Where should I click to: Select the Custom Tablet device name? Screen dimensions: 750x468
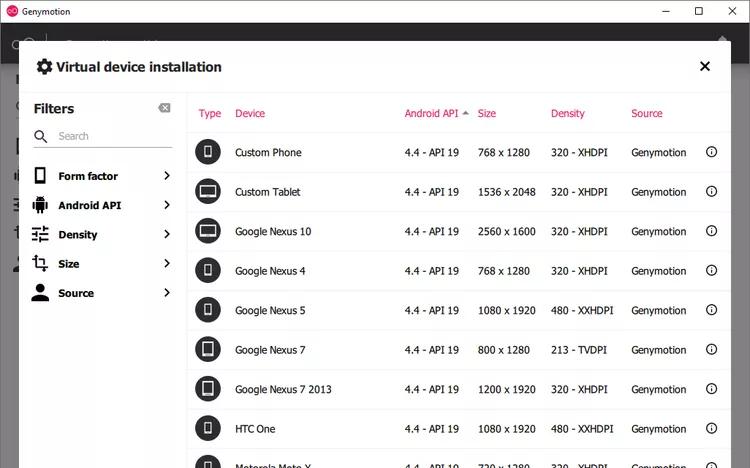(267, 192)
